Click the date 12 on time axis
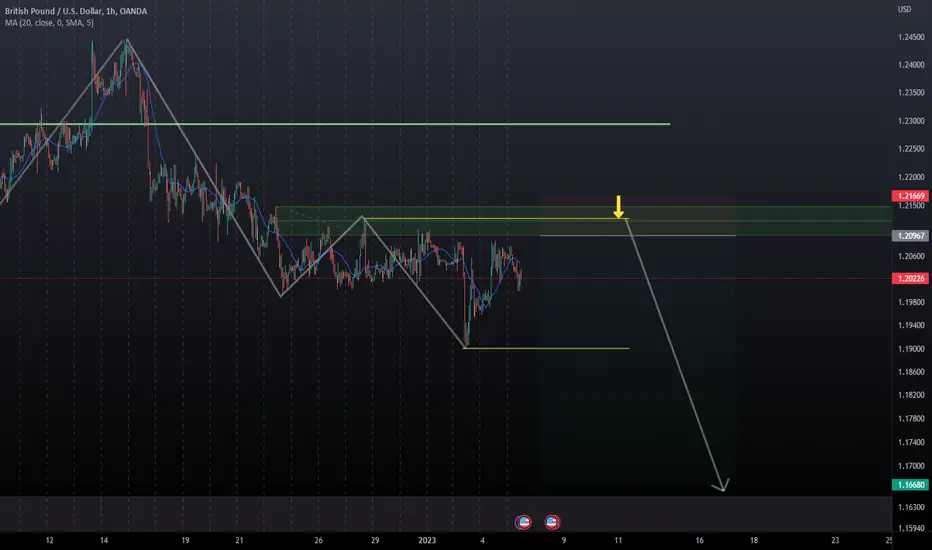Image resolution: width=932 pixels, height=550 pixels. [49, 540]
